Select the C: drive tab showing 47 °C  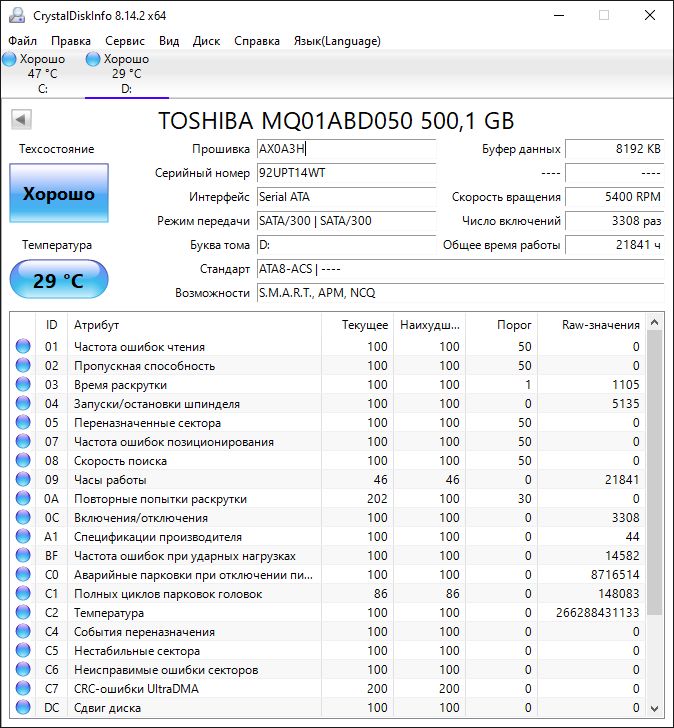tap(42, 74)
